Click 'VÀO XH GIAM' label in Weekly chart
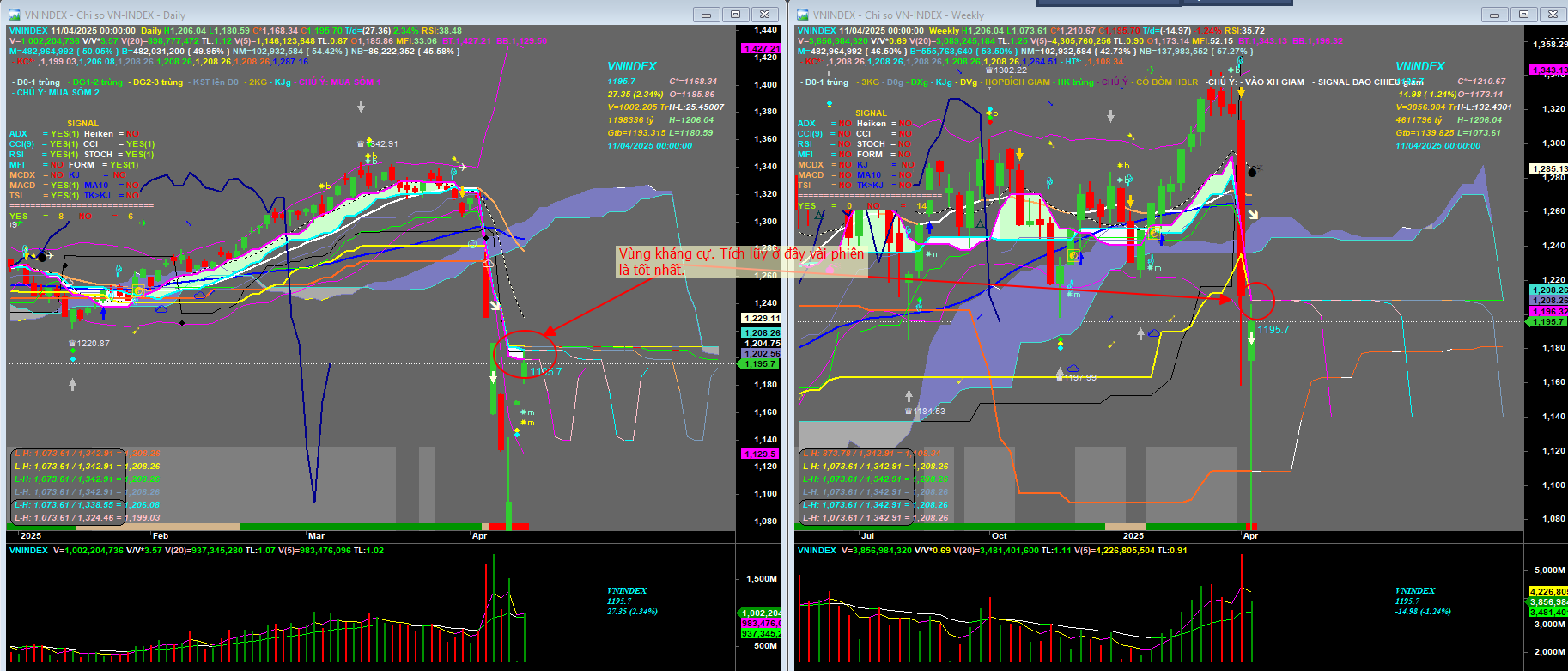Screen dimensions: 1568x671 click(x=1275, y=82)
